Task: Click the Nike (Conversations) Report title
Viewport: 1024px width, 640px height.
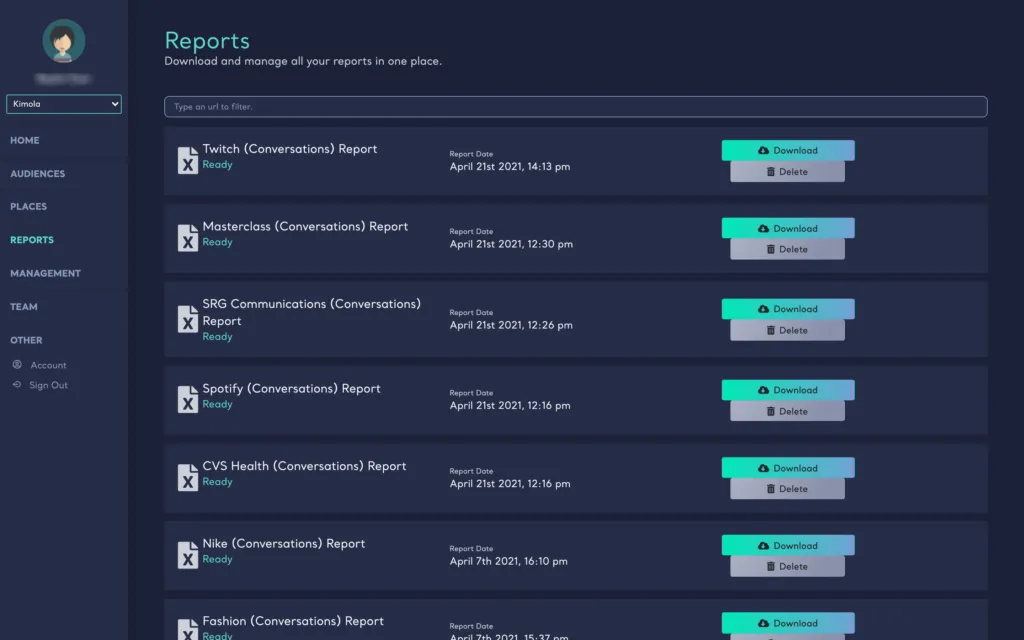Action: (x=283, y=544)
